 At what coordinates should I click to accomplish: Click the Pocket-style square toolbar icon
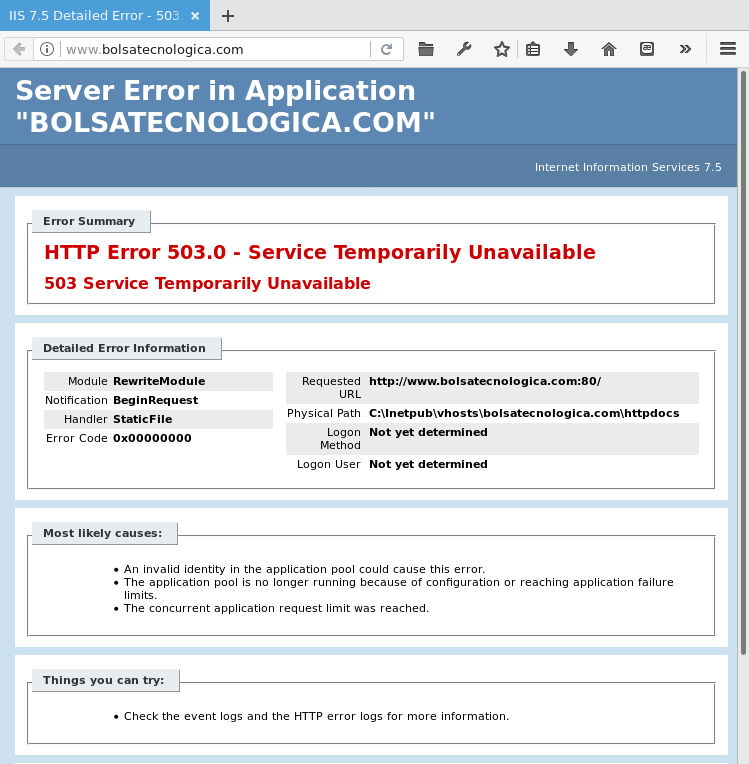coord(647,49)
